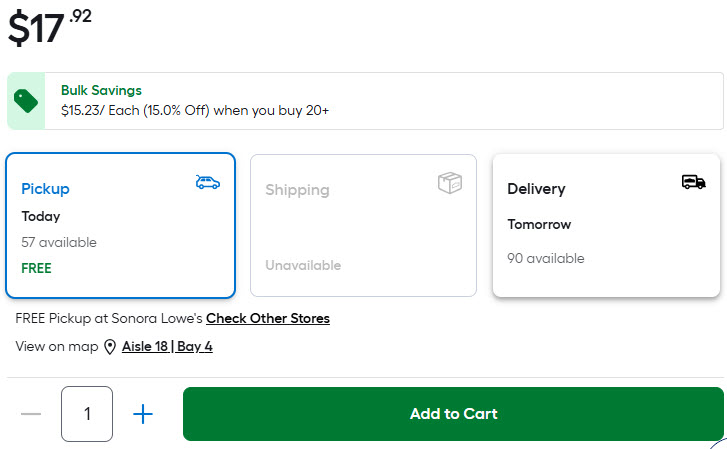
Task: Click the box icon on Shipping card
Action: [450, 183]
